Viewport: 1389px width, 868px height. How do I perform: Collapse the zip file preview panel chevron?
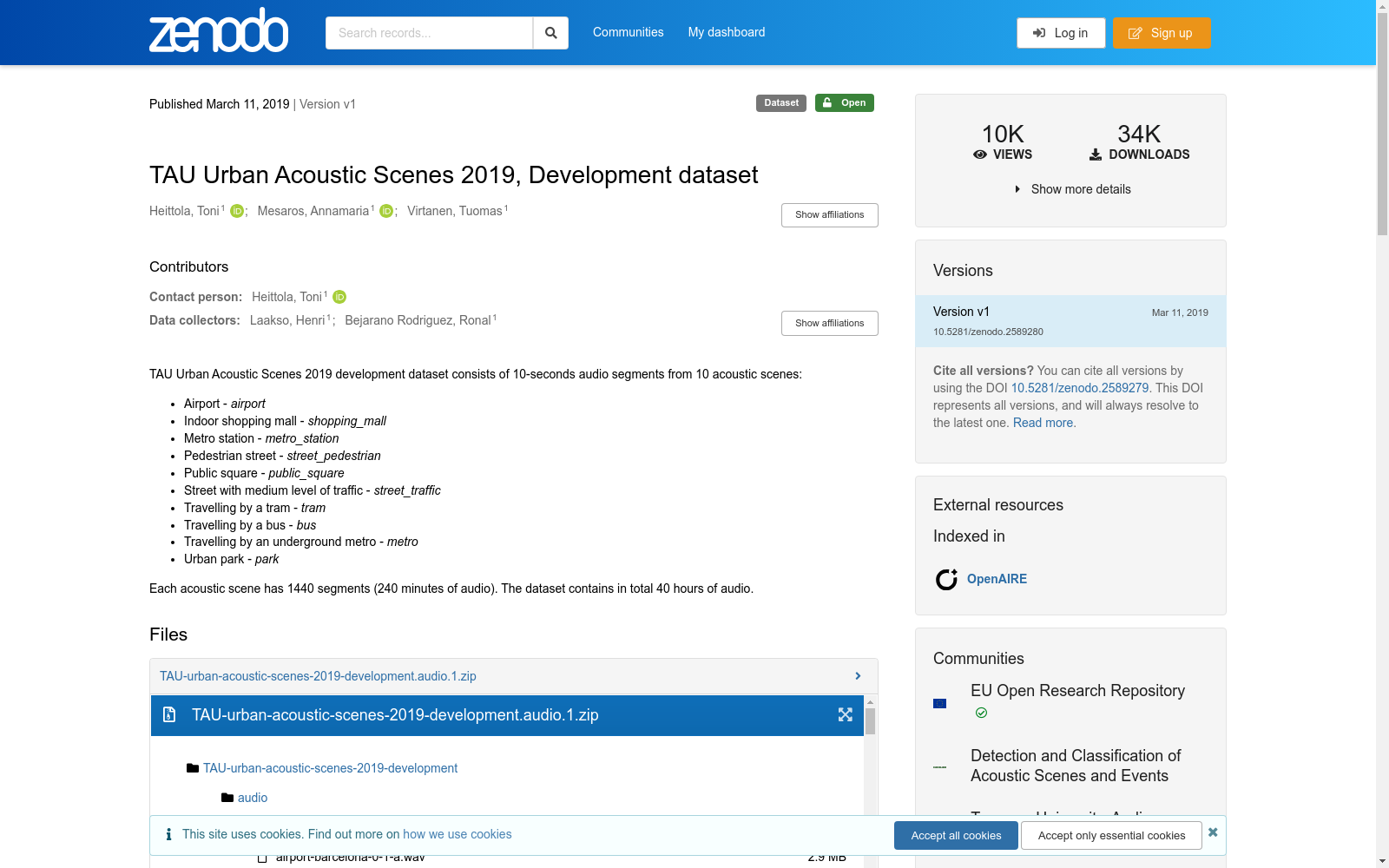pyautogui.click(x=858, y=676)
